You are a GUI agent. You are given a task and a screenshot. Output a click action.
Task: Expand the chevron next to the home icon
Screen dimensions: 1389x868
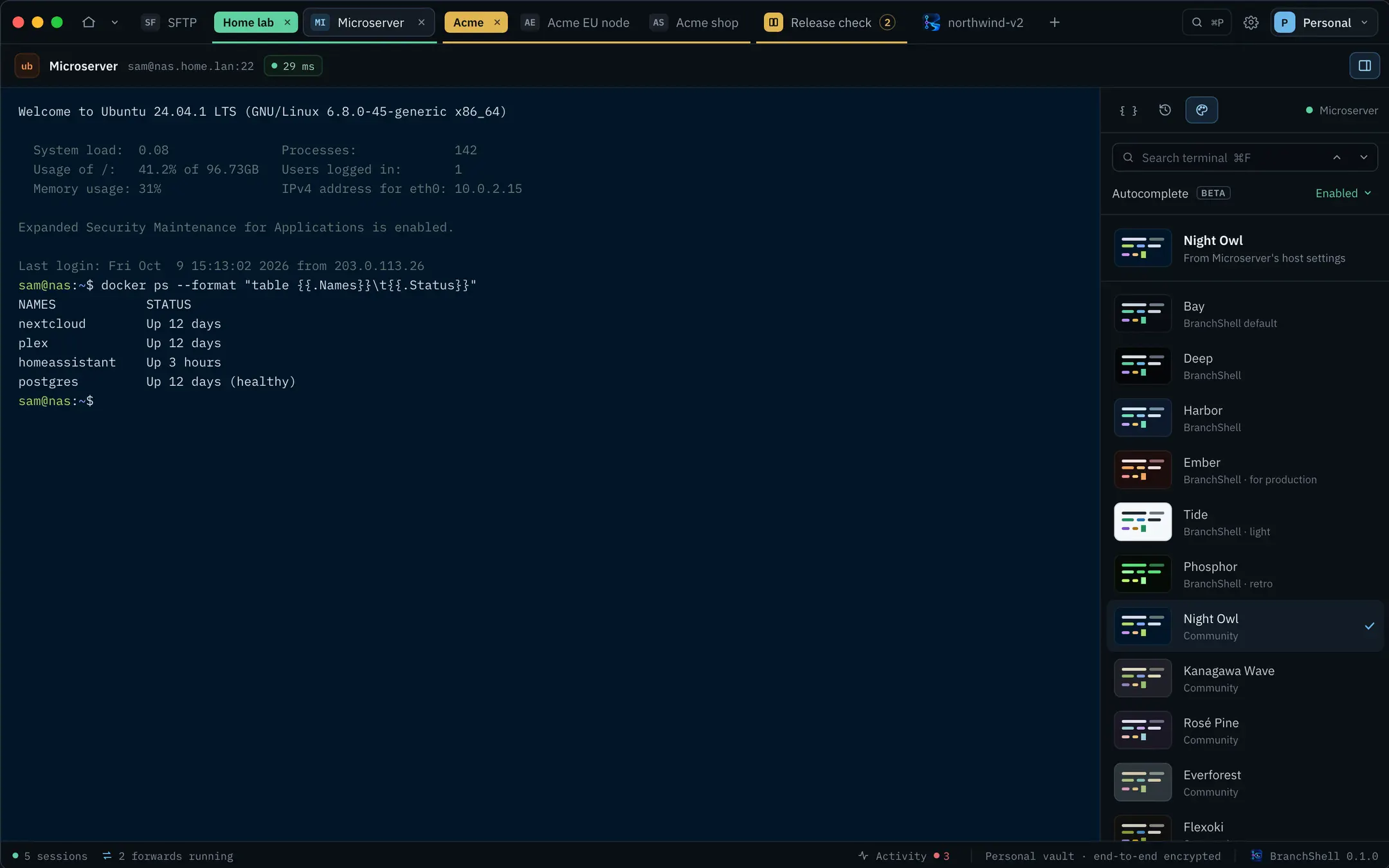point(114,23)
